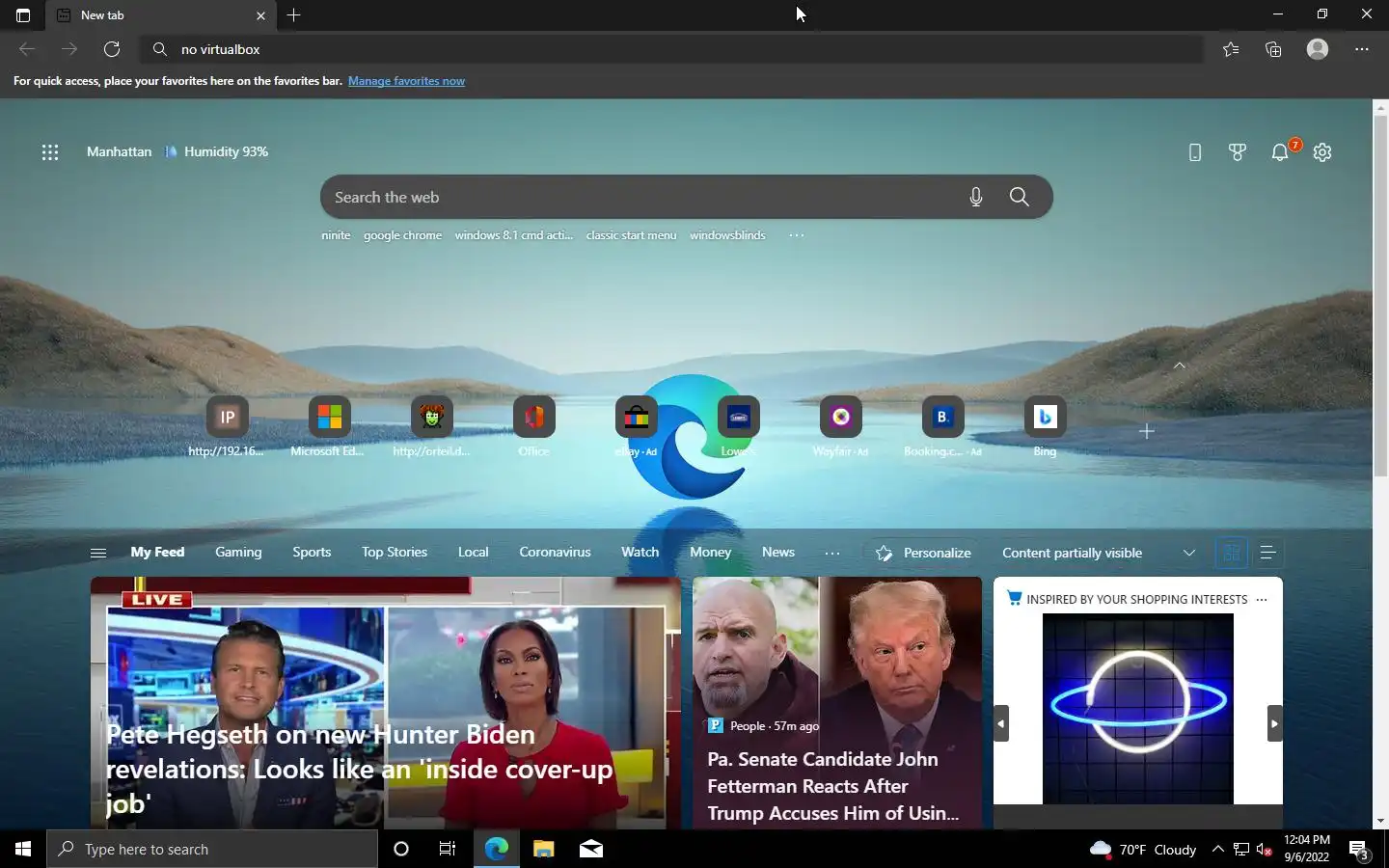The height and width of the screenshot is (868, 1389).
Task: Open Windows Start menu
Action: coord(23,849)
